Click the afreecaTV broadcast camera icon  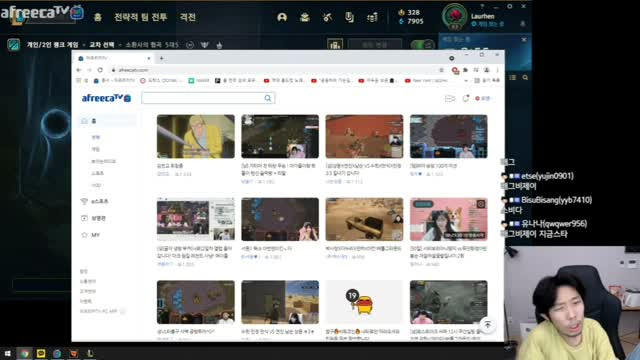pos(449,98)
